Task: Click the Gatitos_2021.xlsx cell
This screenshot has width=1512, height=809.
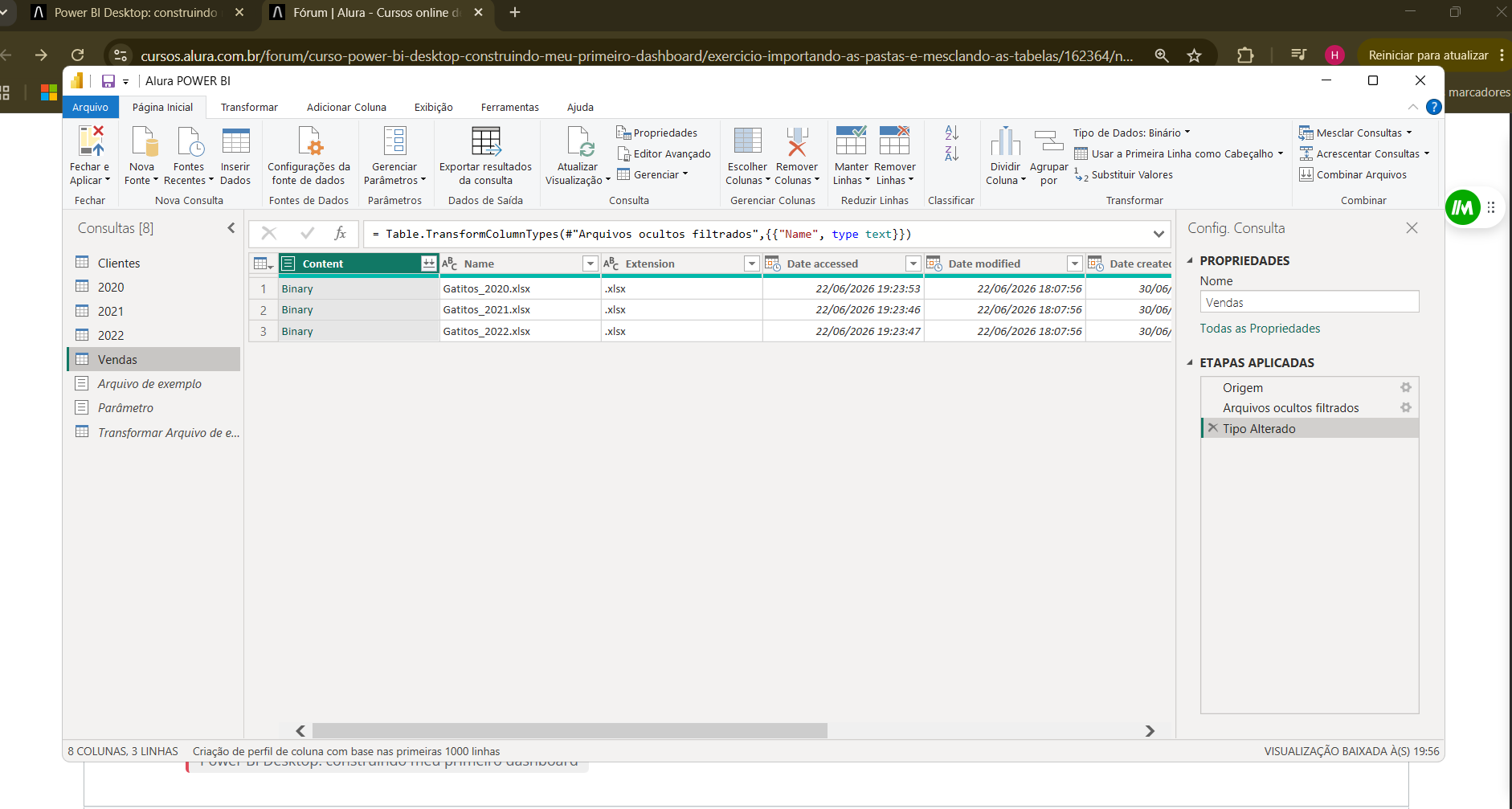Action: pos(521,309)
